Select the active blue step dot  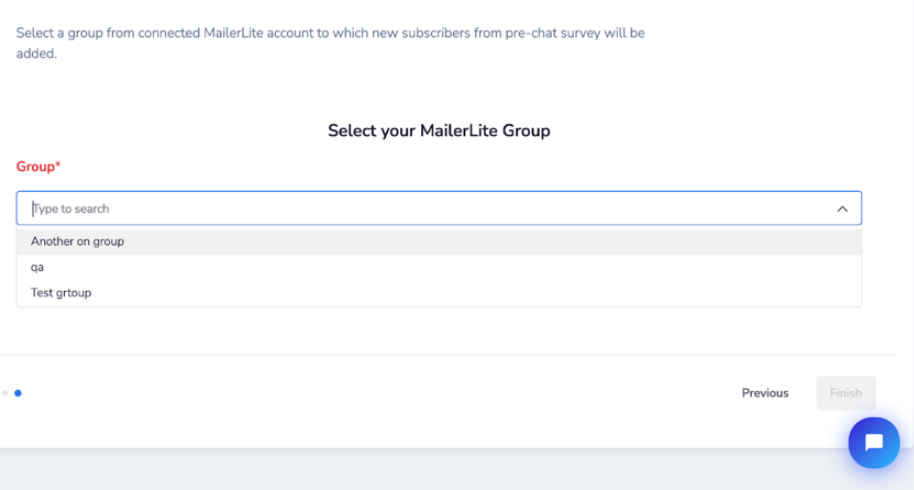pos(18,393)
